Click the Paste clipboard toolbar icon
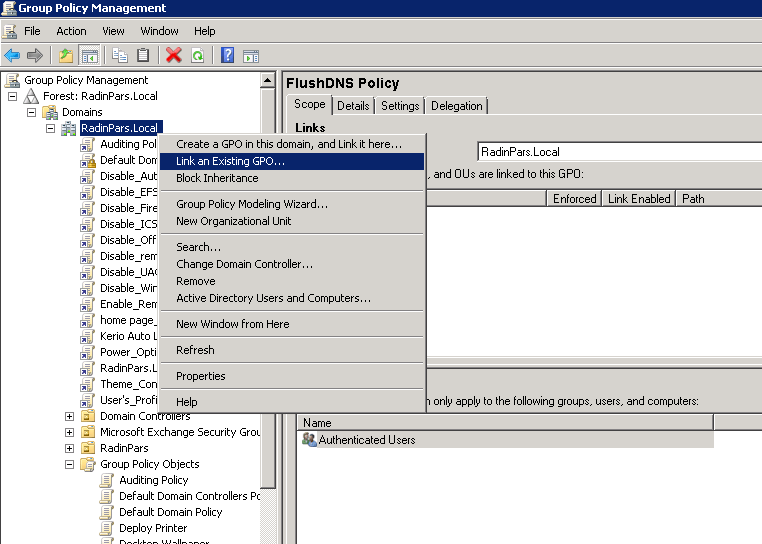The width and height of the screenshot is (762, 544). point(143,56)
